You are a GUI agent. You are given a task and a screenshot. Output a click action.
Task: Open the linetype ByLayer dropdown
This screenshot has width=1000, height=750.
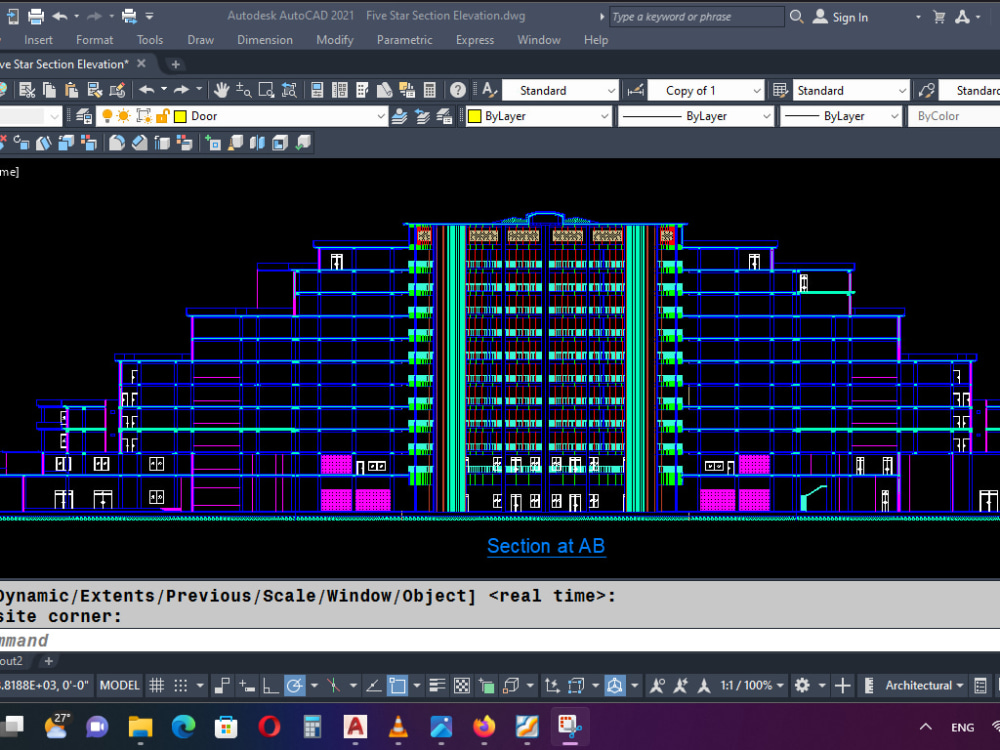tap(764, 116)
